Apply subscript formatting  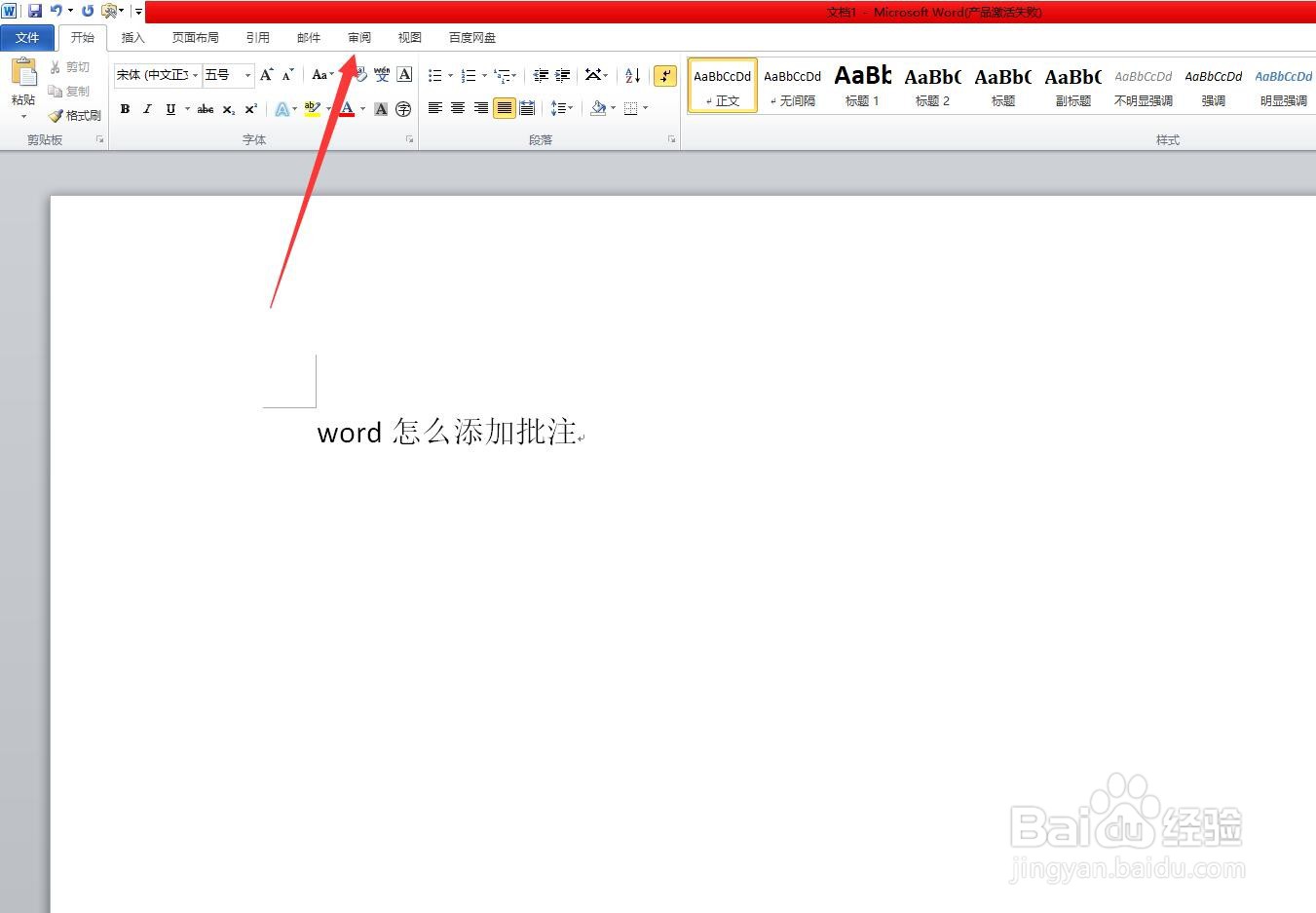pyautogui.click(x=229, y=109)
